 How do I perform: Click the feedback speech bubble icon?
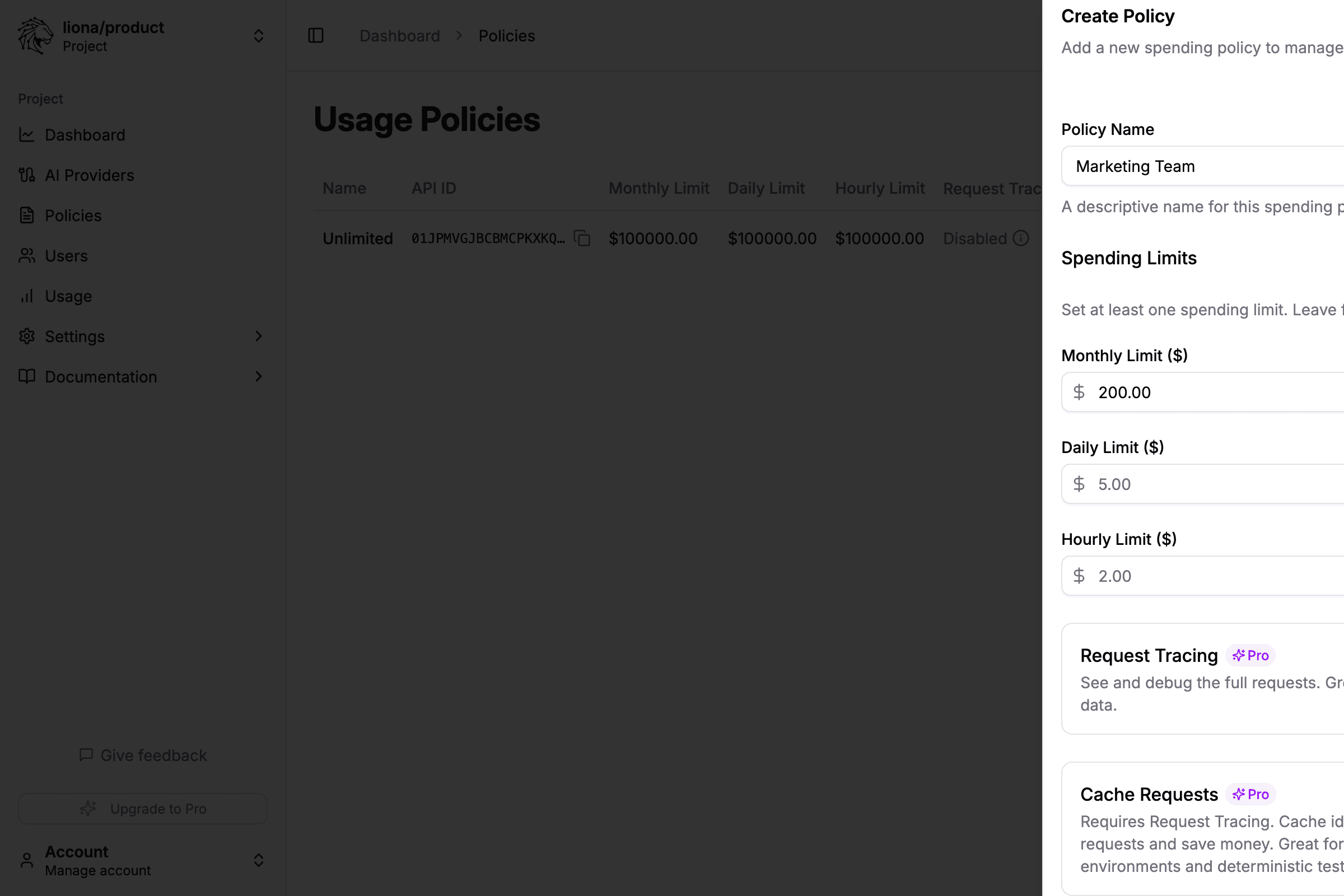(86, 755)
